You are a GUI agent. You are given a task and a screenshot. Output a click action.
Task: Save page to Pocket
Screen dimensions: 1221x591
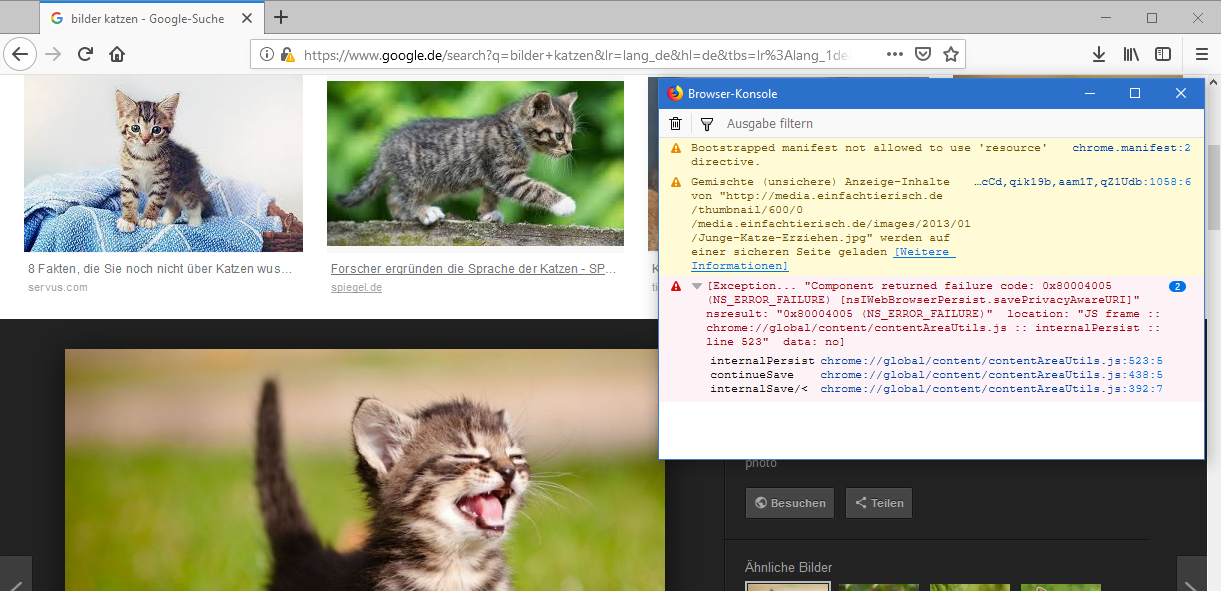(924, 54)
